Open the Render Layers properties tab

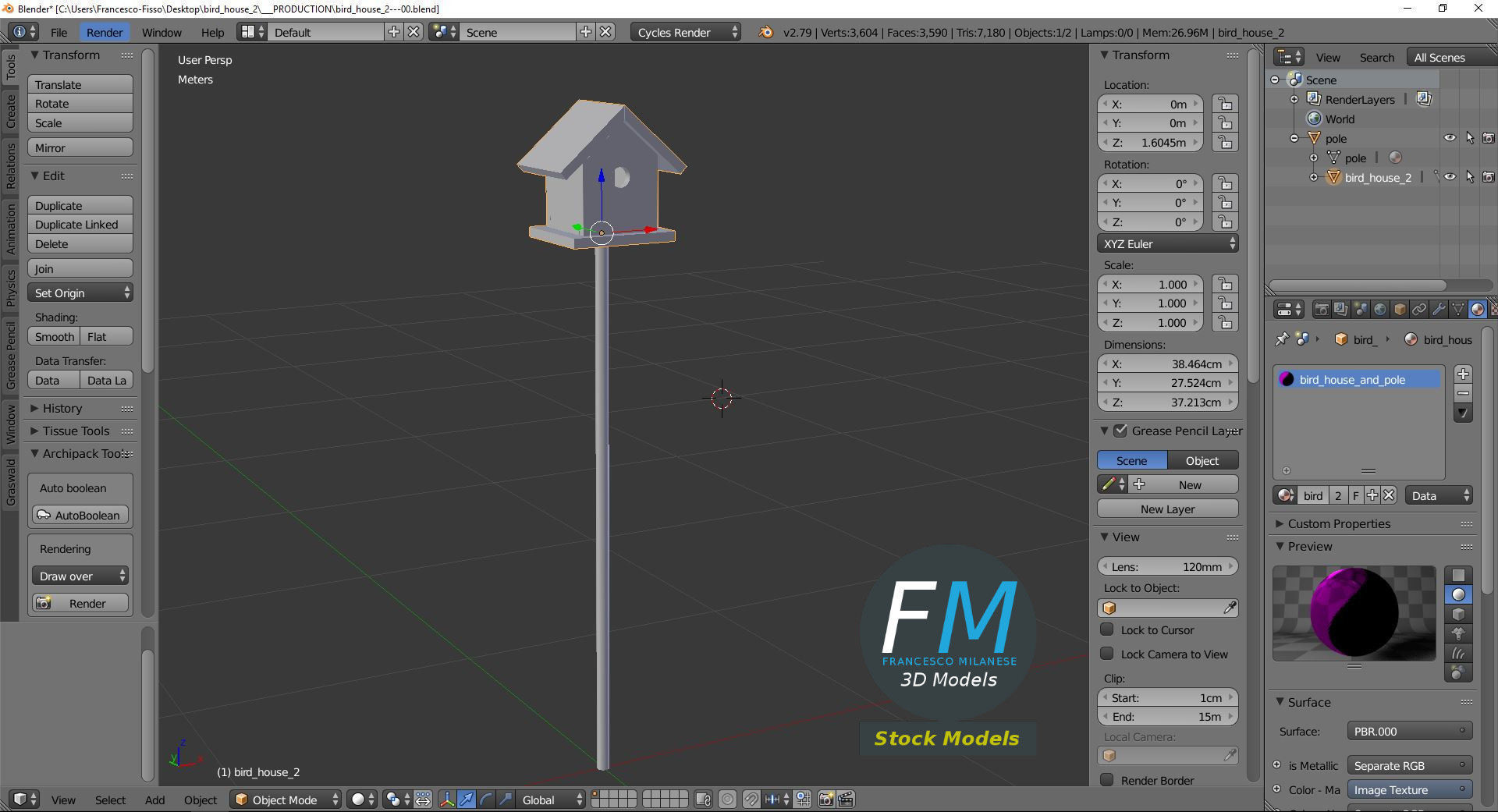1340,310
